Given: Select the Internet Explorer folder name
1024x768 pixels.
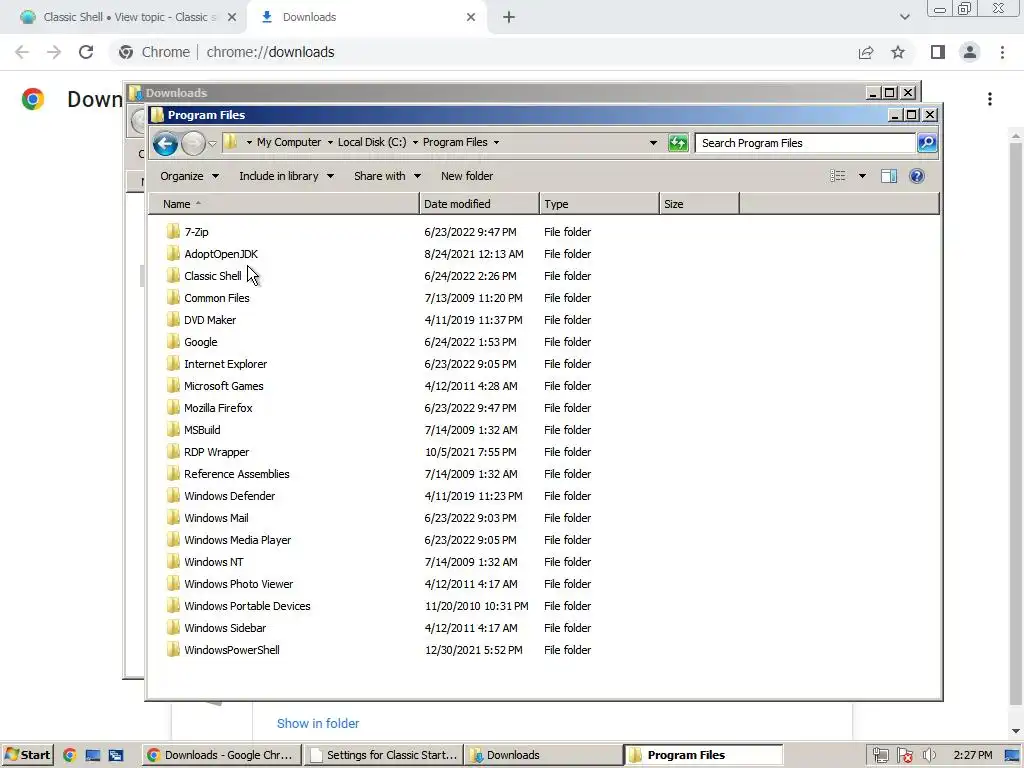Looking at the screenshot, I should [x=225, y=364].
